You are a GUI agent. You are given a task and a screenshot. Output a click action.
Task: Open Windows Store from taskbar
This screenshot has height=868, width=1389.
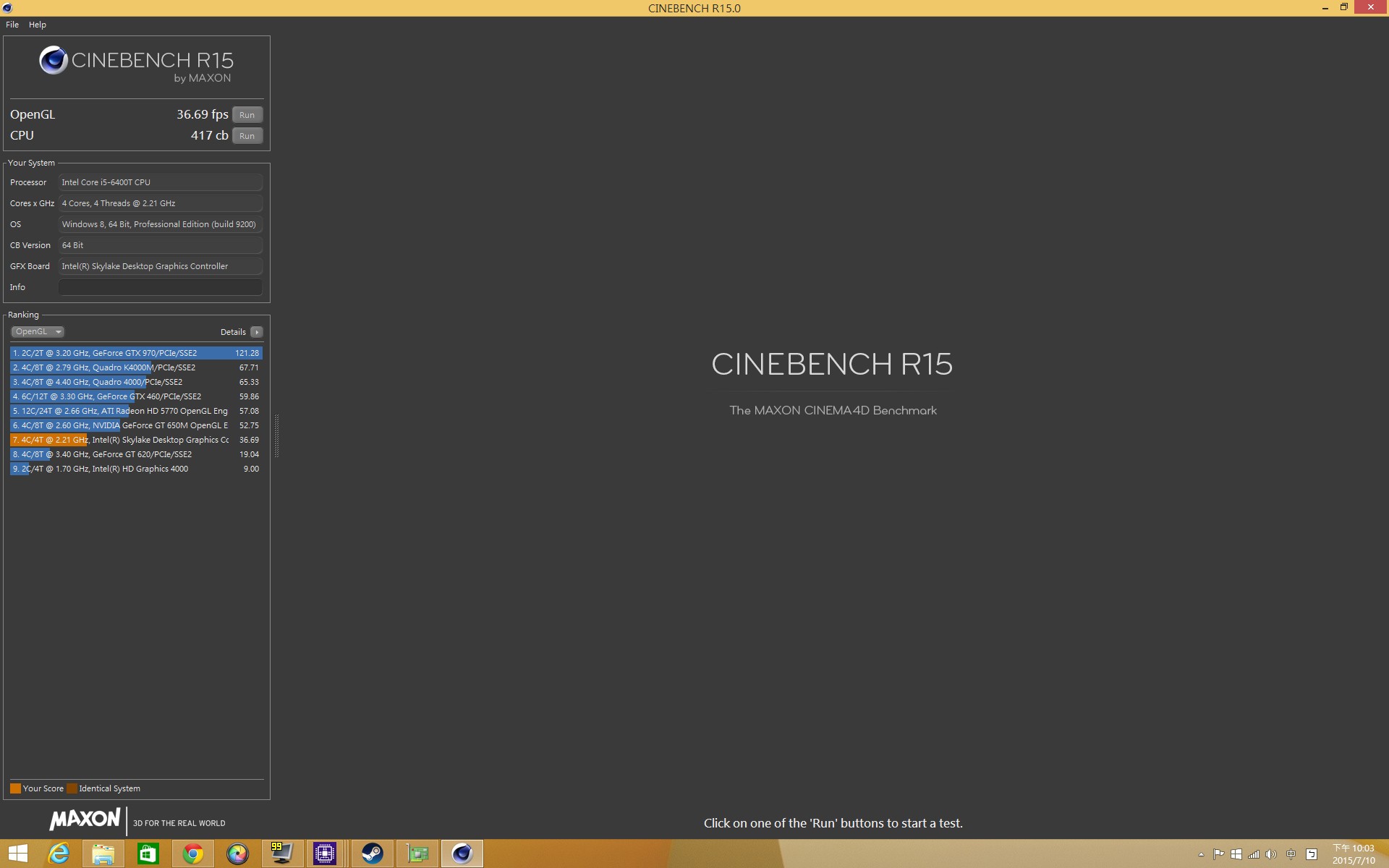pyautogui.click(x=148, y=854)
